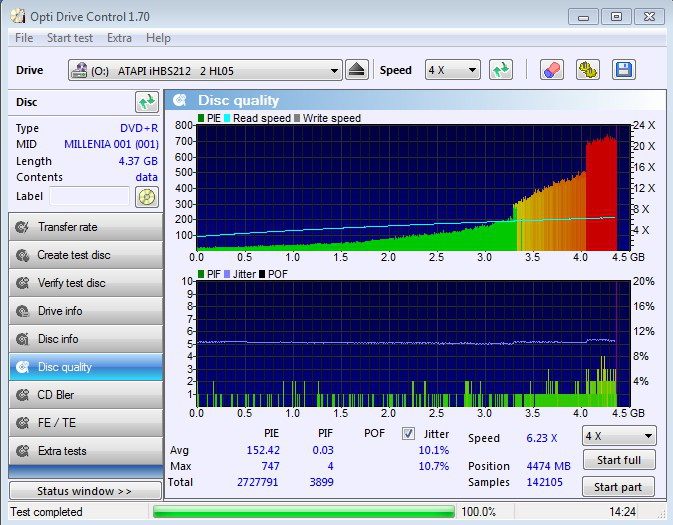This screenshot has width=673, height=525.
Task: Open the Drive info page
Action: (x=86, y=311)
